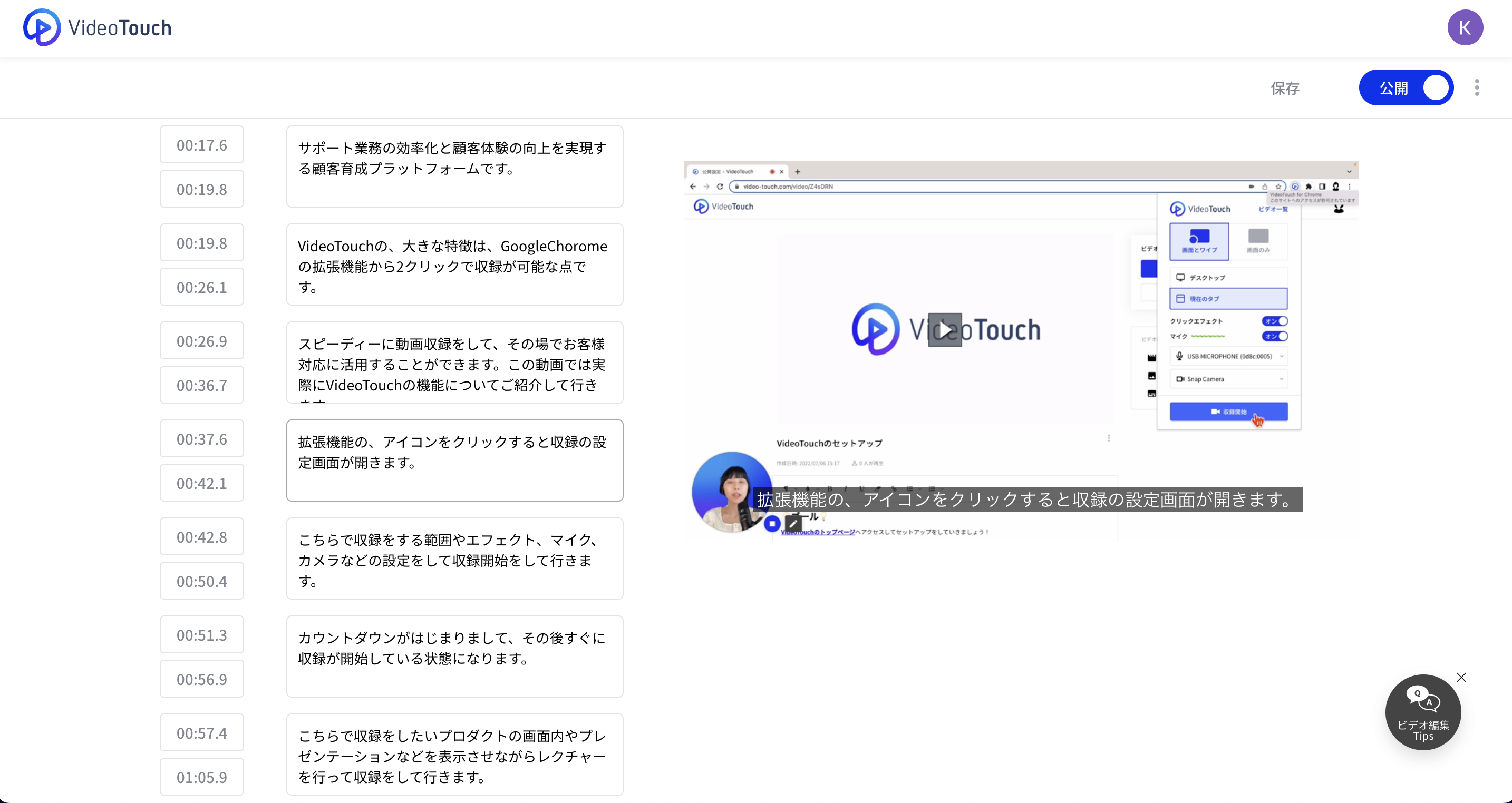Screen dimensions: 1512x803
Task: Select the subtitle starting with こちらで収録をしたいプロダクト
Action: pyautogui.click(x=455, y=755)
